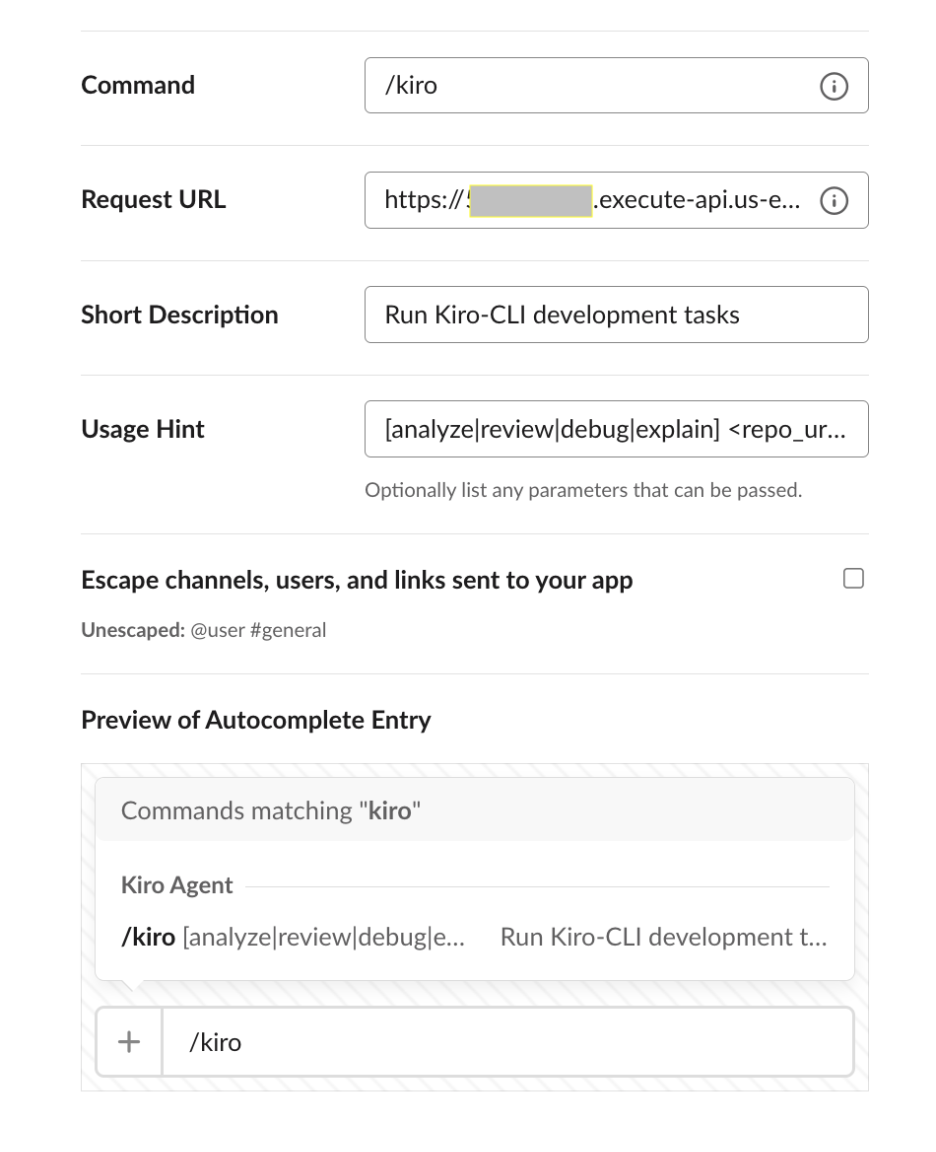Click the info icon in Request URL field

(833, 201)
